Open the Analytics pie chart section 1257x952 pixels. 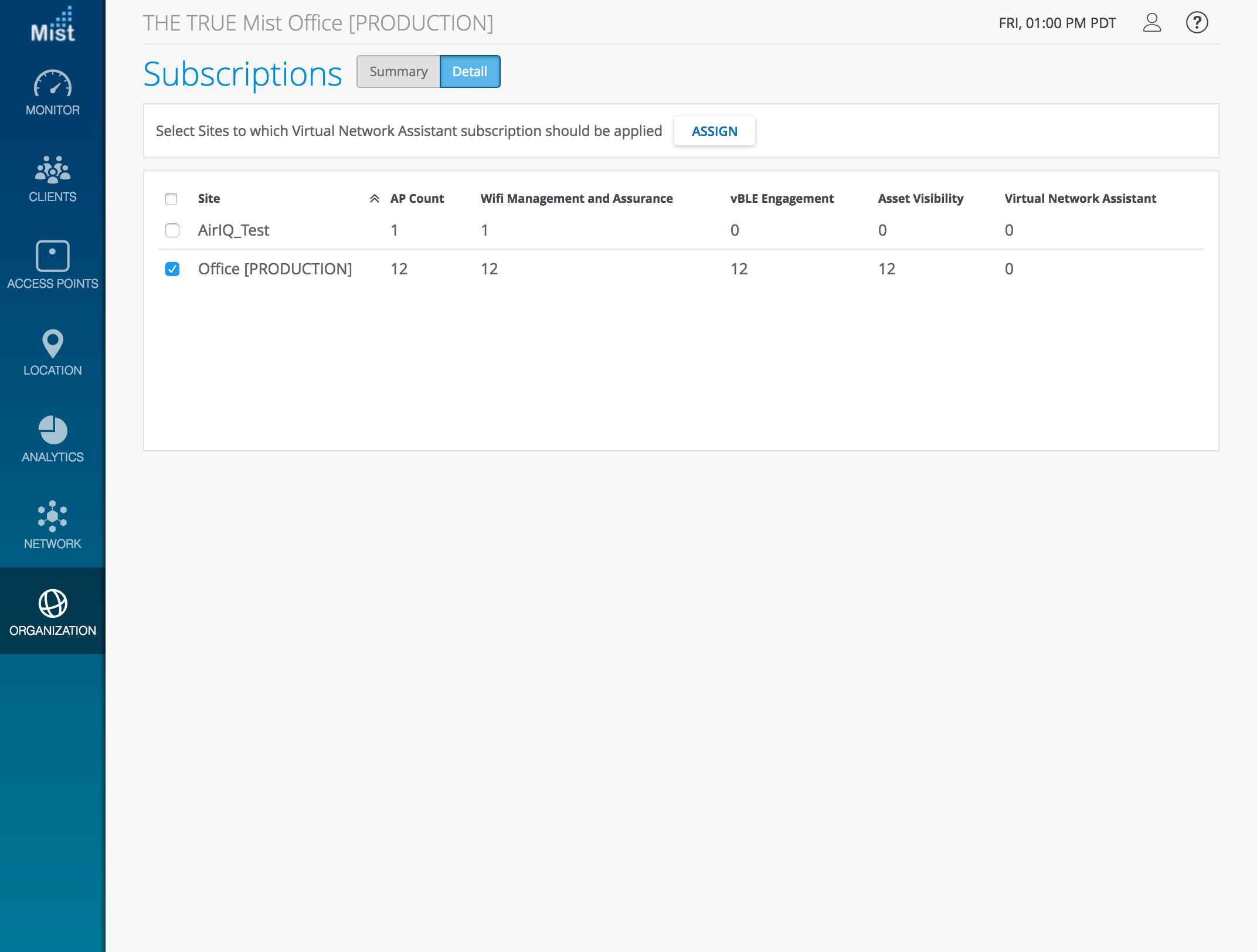point(53,439)
